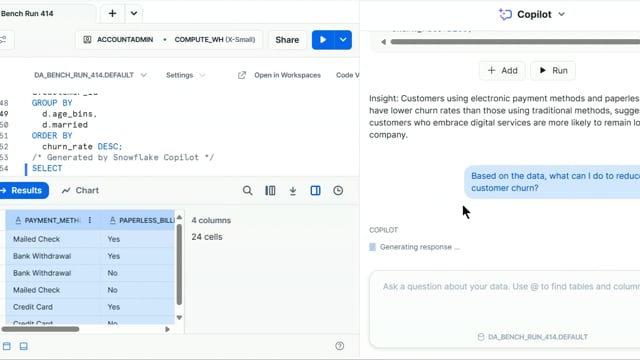Image resolution: width=640 pixels, height=360 pixels.
Task: Open the query history clock icon
Action: [x=338, y=191]
